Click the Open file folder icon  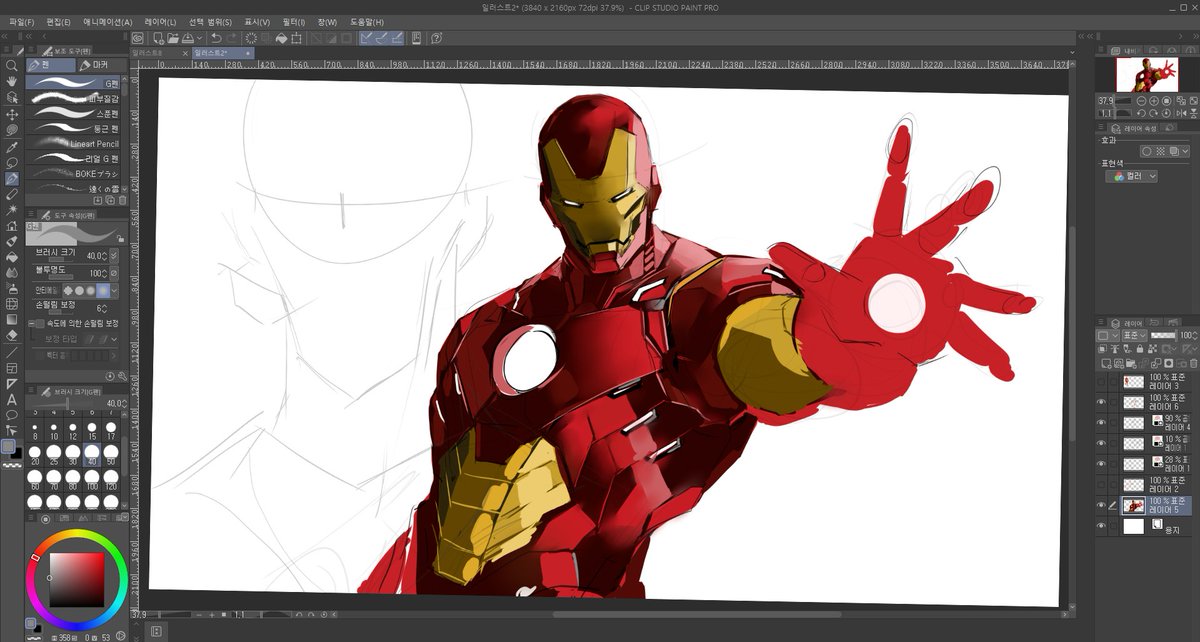point(172,38)
